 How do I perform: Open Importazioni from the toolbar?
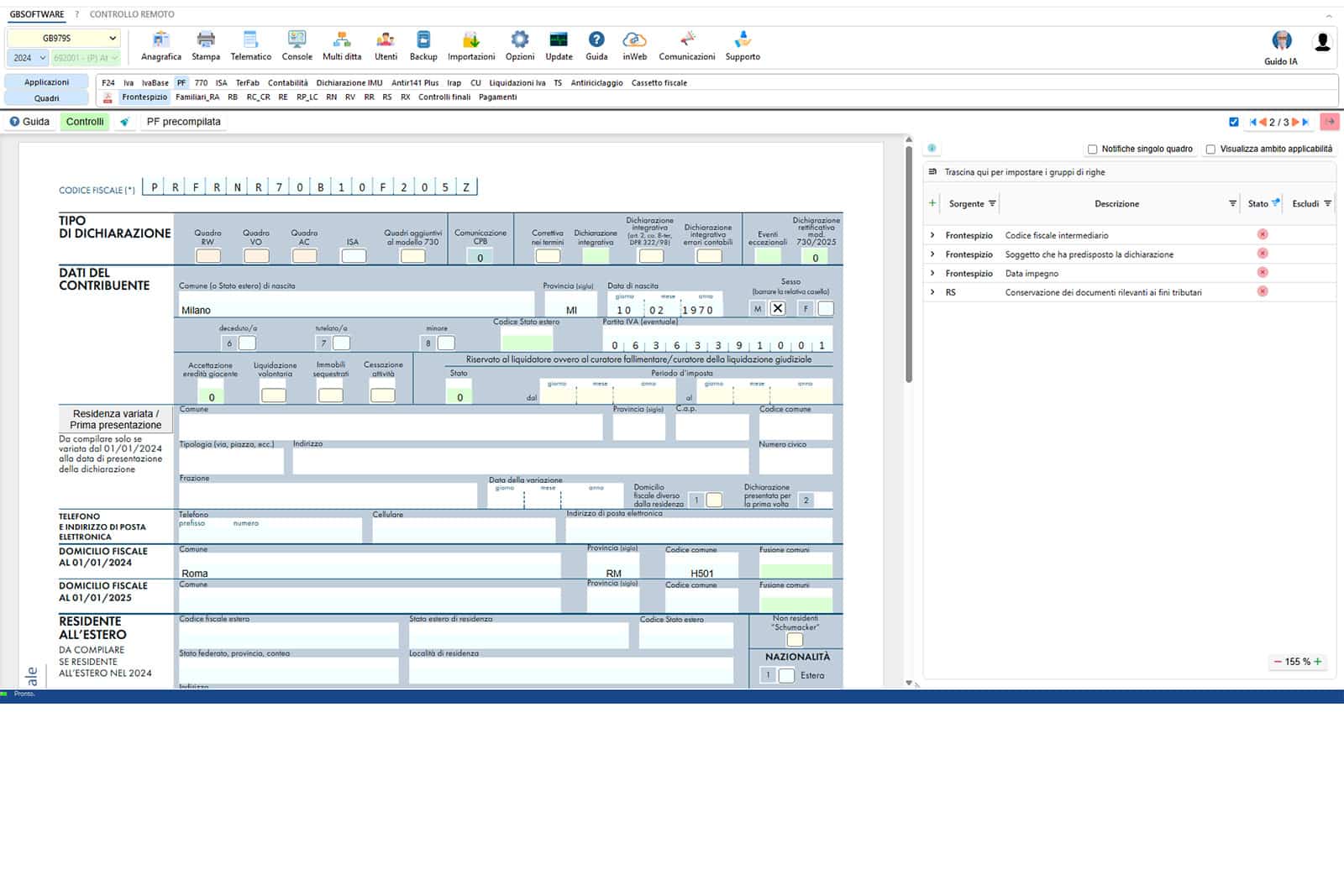471,45
